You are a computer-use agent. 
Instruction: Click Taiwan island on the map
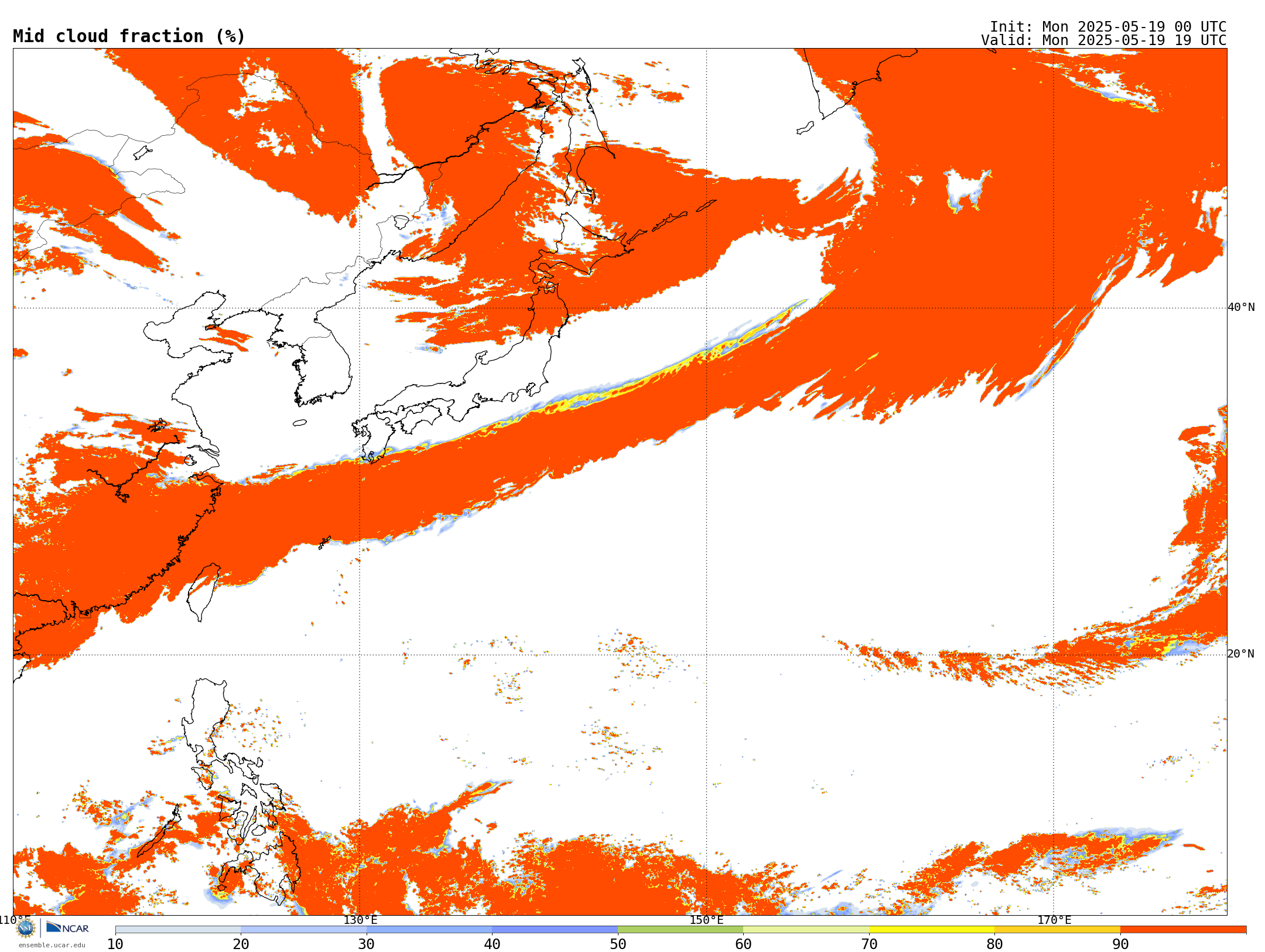pos(203,591)
